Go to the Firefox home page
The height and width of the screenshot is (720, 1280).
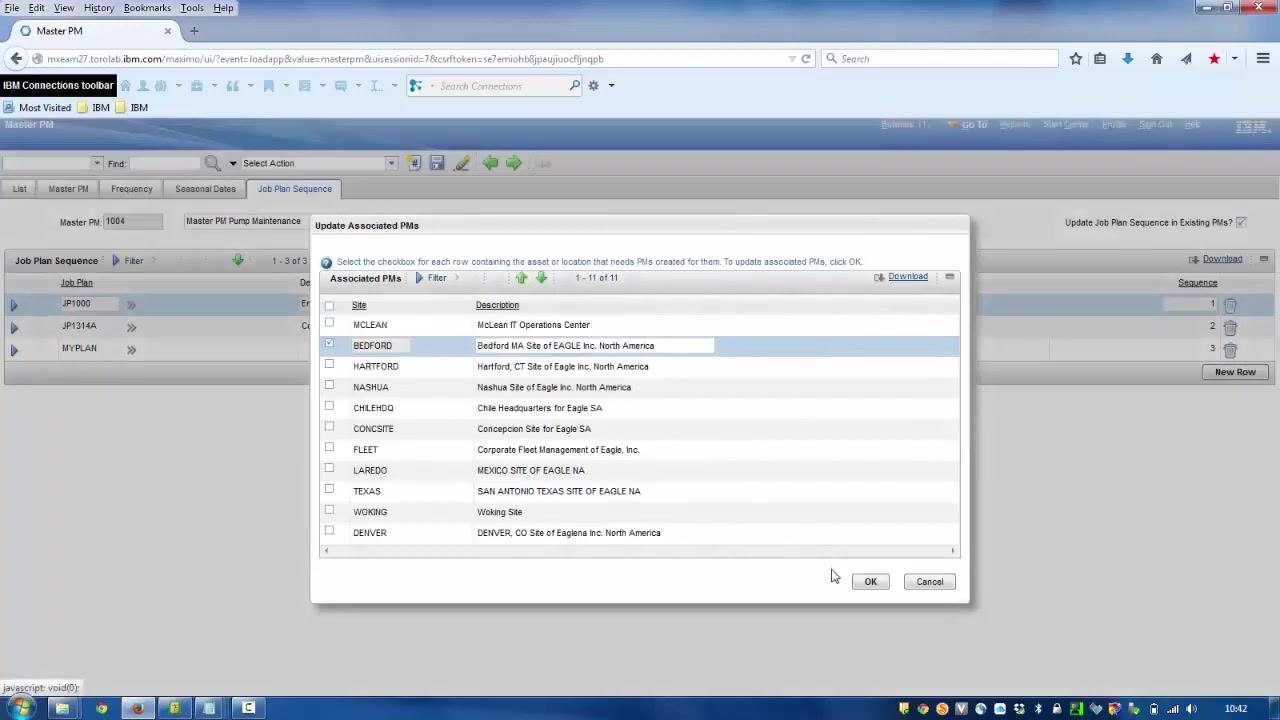click(x=1157, y=59)
